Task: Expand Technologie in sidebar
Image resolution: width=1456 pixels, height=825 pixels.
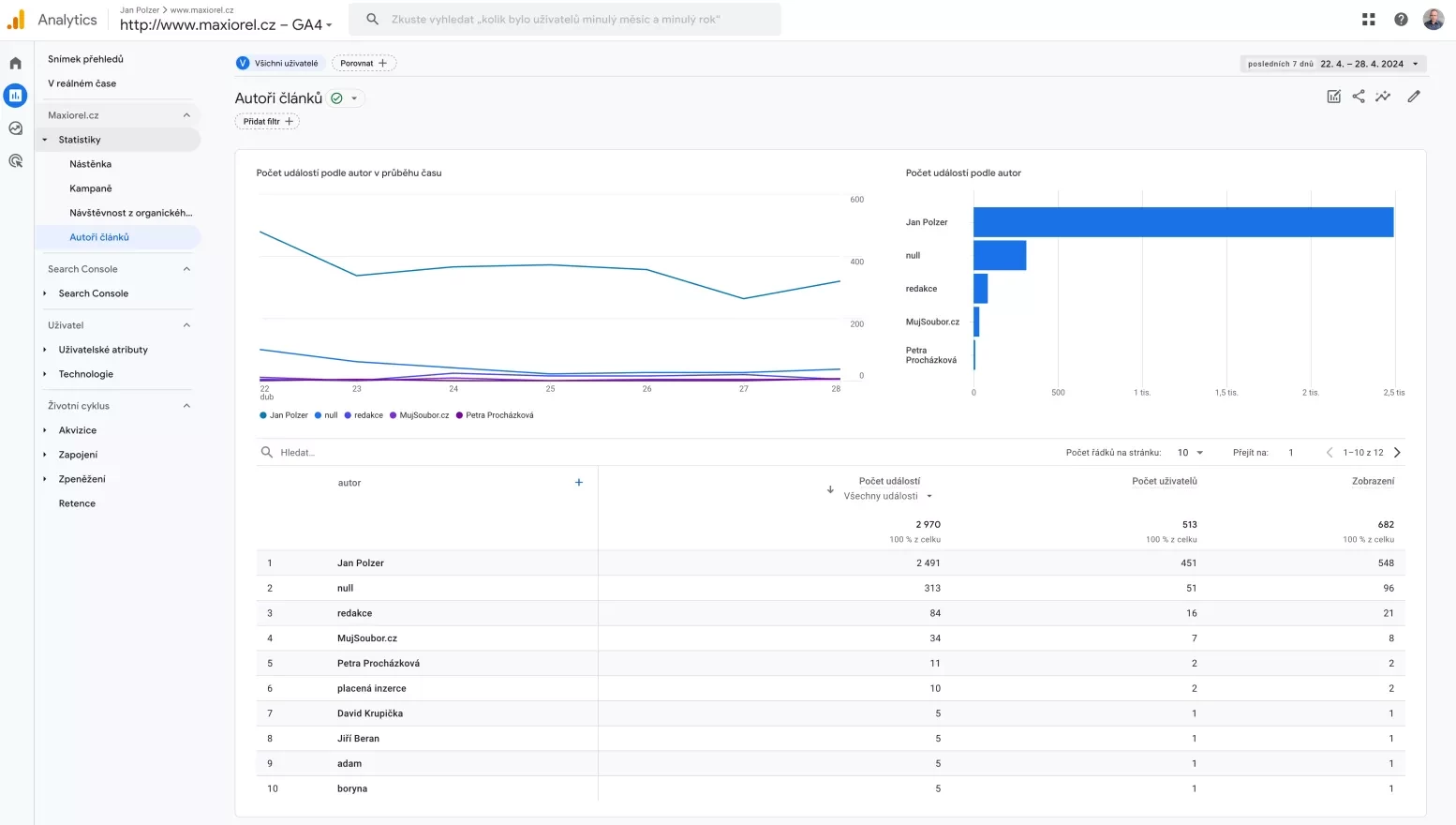Action: pos(44,374)
